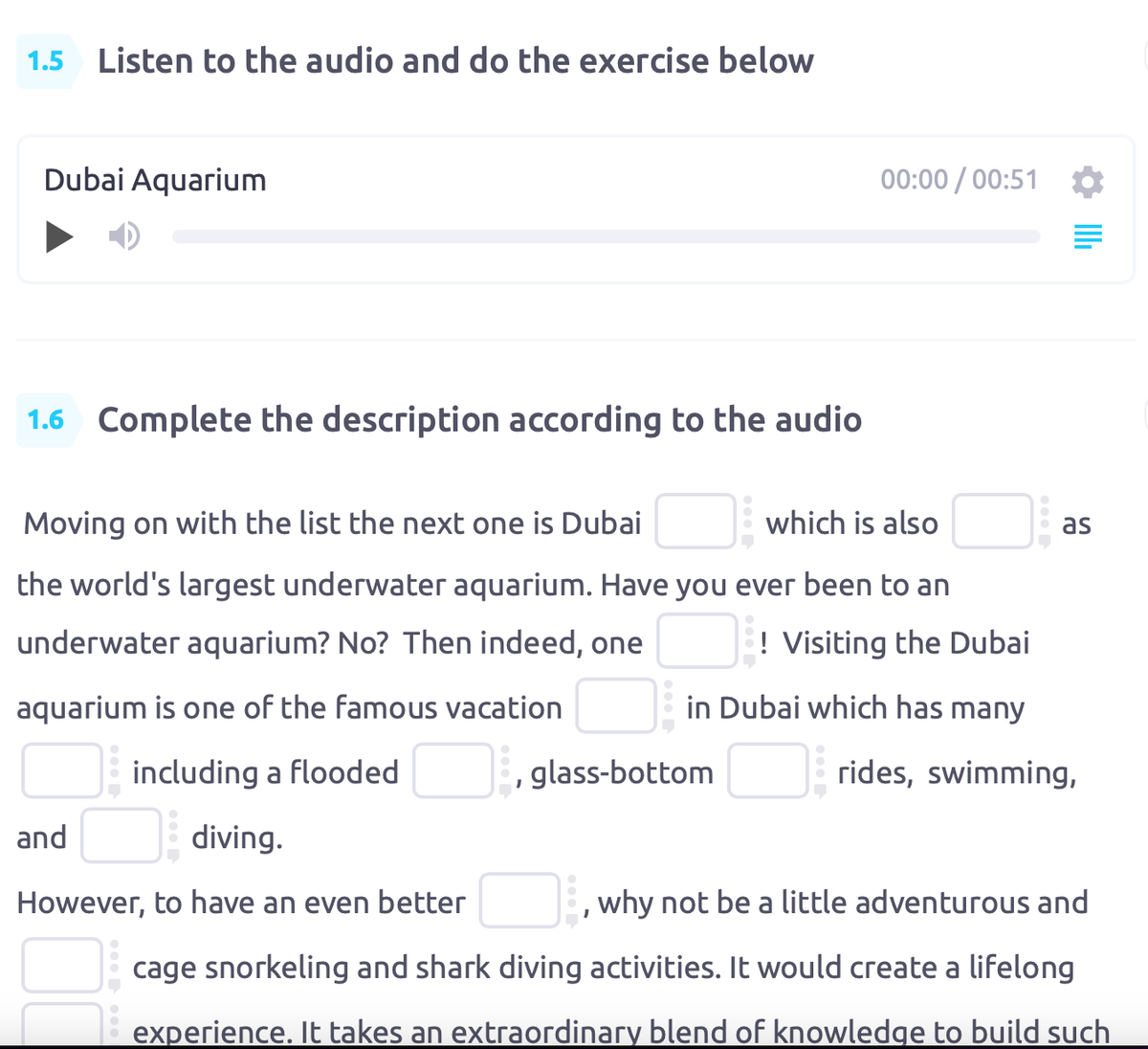
Task: Play the Dubai Aquarium audio
Action: (59, 235)
